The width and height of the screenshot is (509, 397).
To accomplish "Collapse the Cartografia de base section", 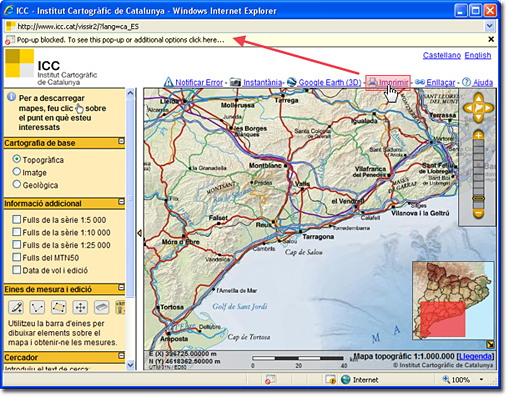I will click(x=121, y=141).
